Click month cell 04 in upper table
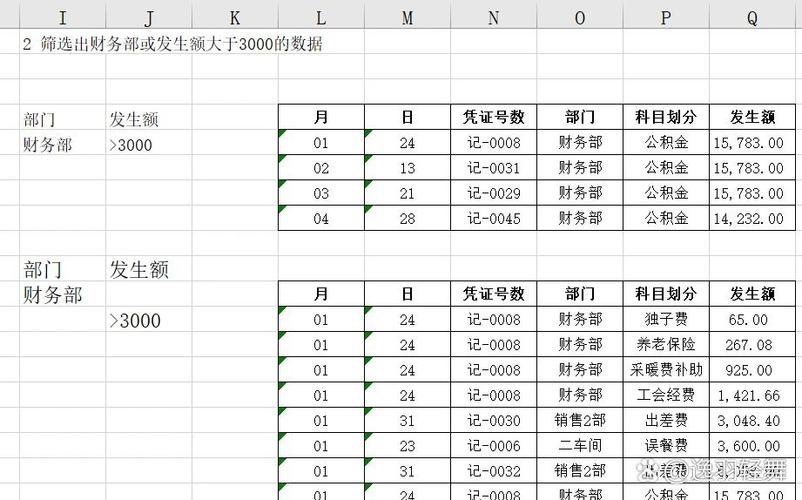This screenshot has width=802, height=500. coord(321,218)
